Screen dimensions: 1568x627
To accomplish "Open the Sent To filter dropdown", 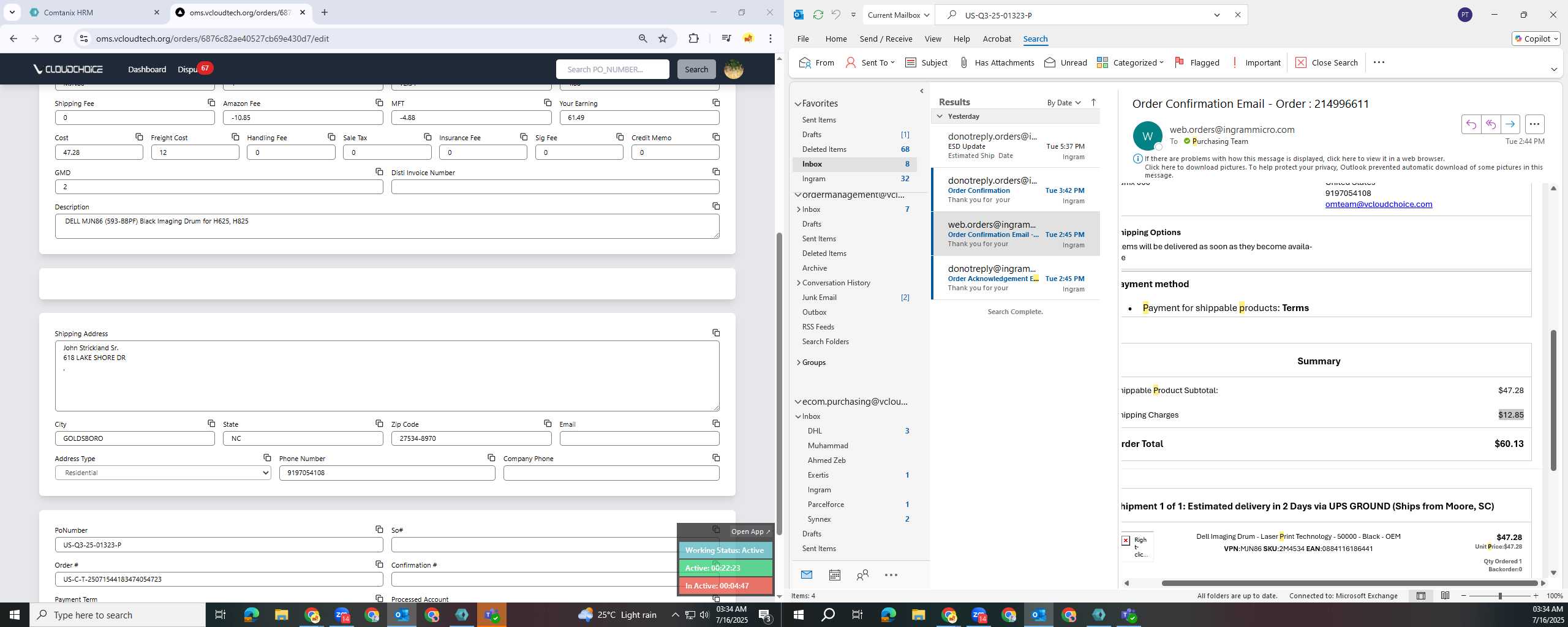I will pyautogui.click(x=870, y=62).
